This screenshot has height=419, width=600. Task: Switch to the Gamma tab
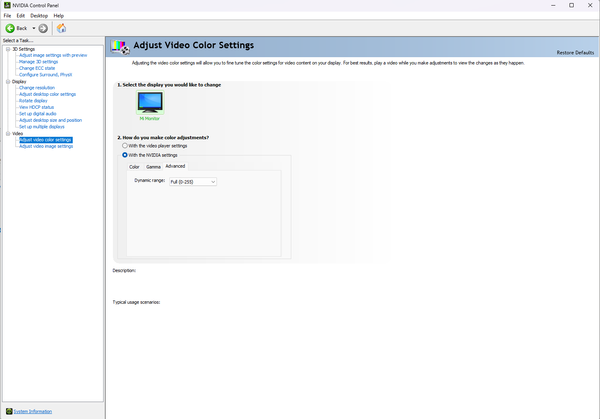153,166
